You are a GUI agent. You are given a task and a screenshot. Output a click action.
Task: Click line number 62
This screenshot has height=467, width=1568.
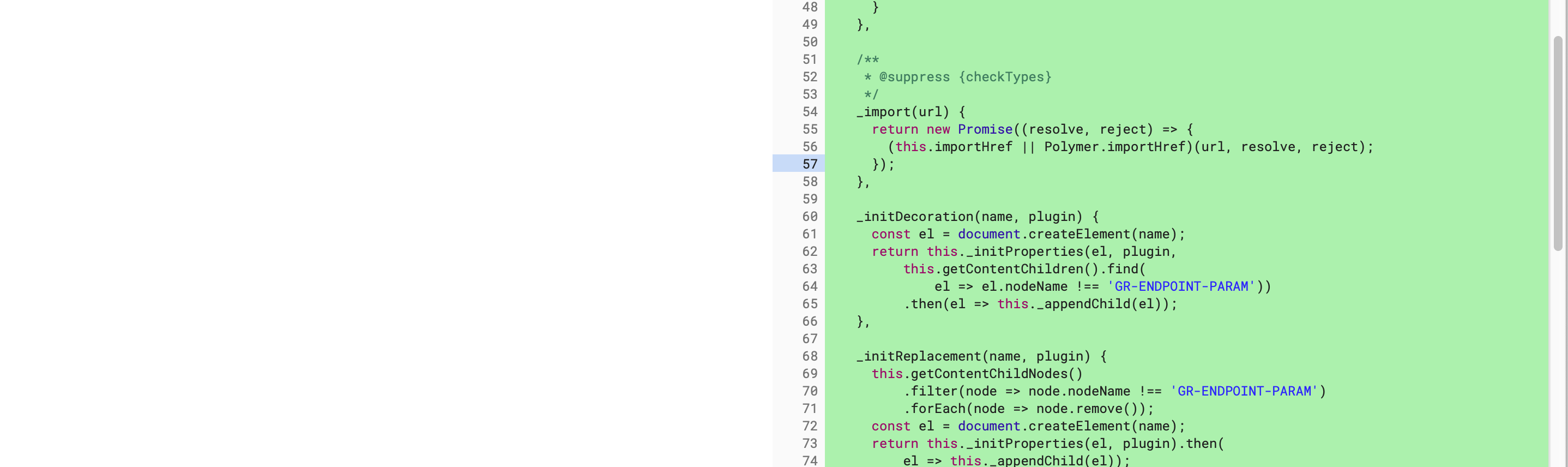[810, 252]
